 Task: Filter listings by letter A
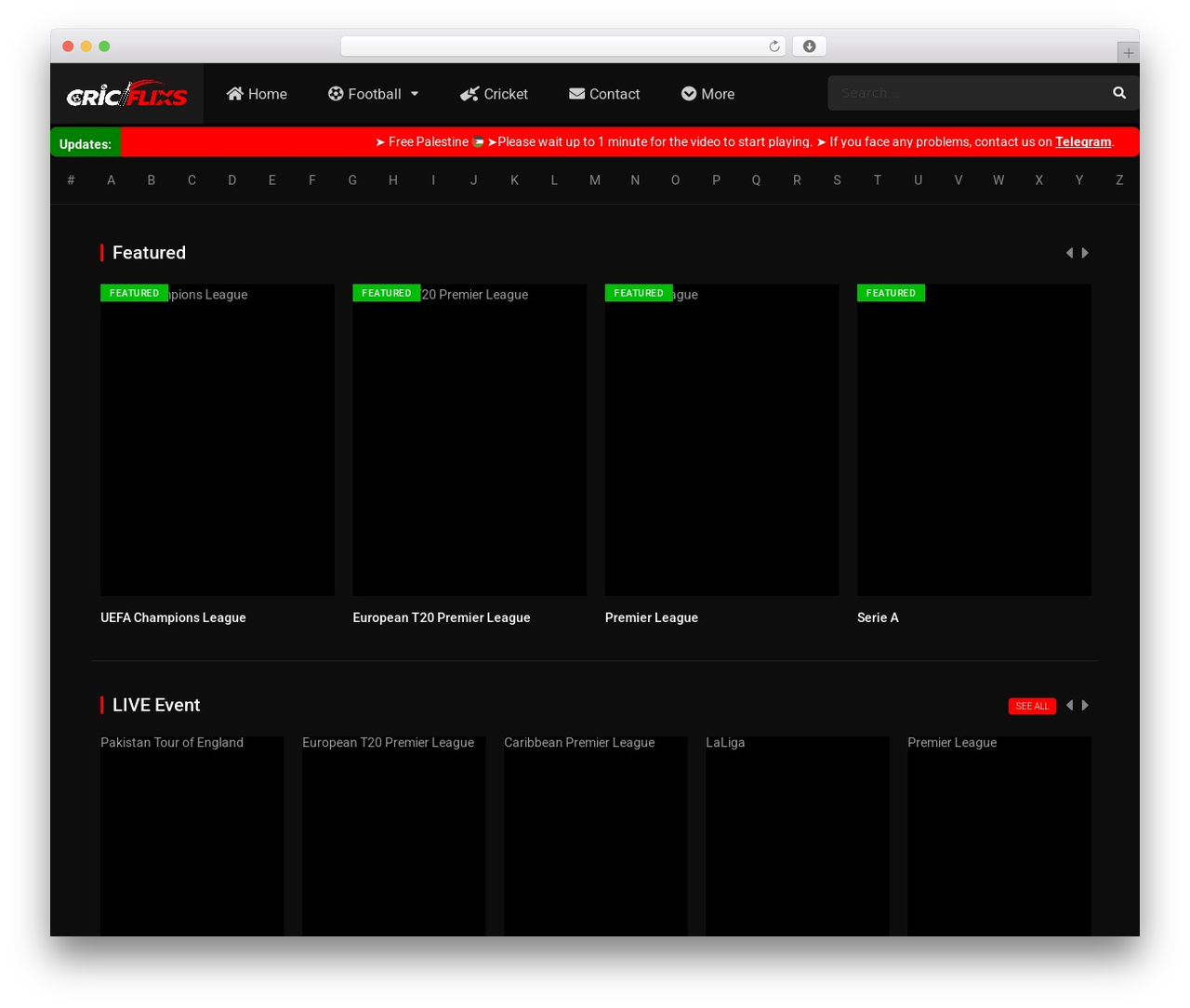[x=111, y=180]
